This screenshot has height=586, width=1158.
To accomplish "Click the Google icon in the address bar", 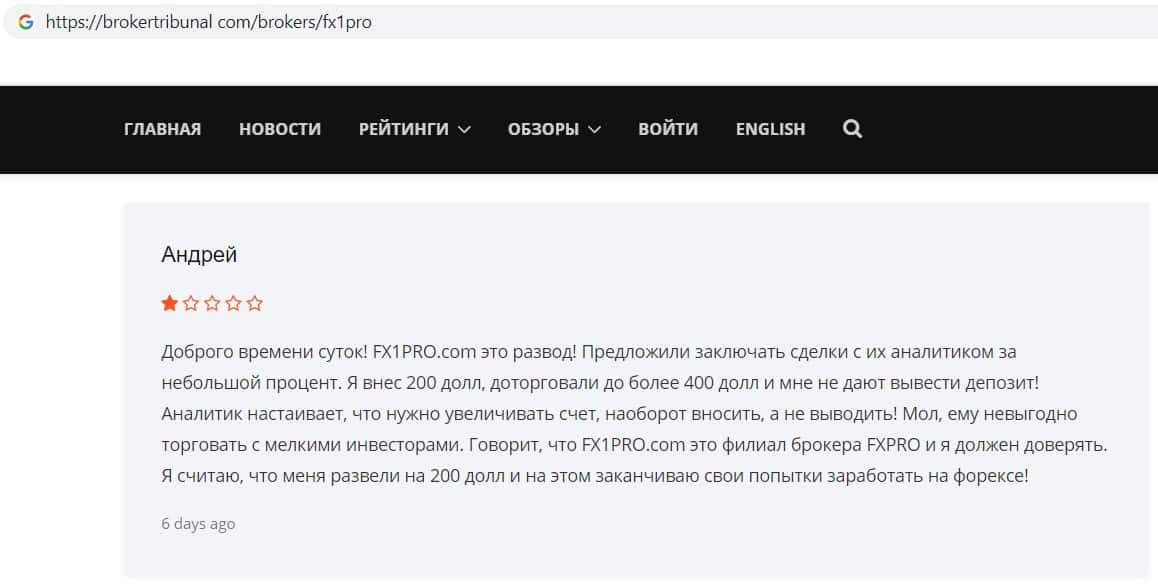I will coord(26,21).
